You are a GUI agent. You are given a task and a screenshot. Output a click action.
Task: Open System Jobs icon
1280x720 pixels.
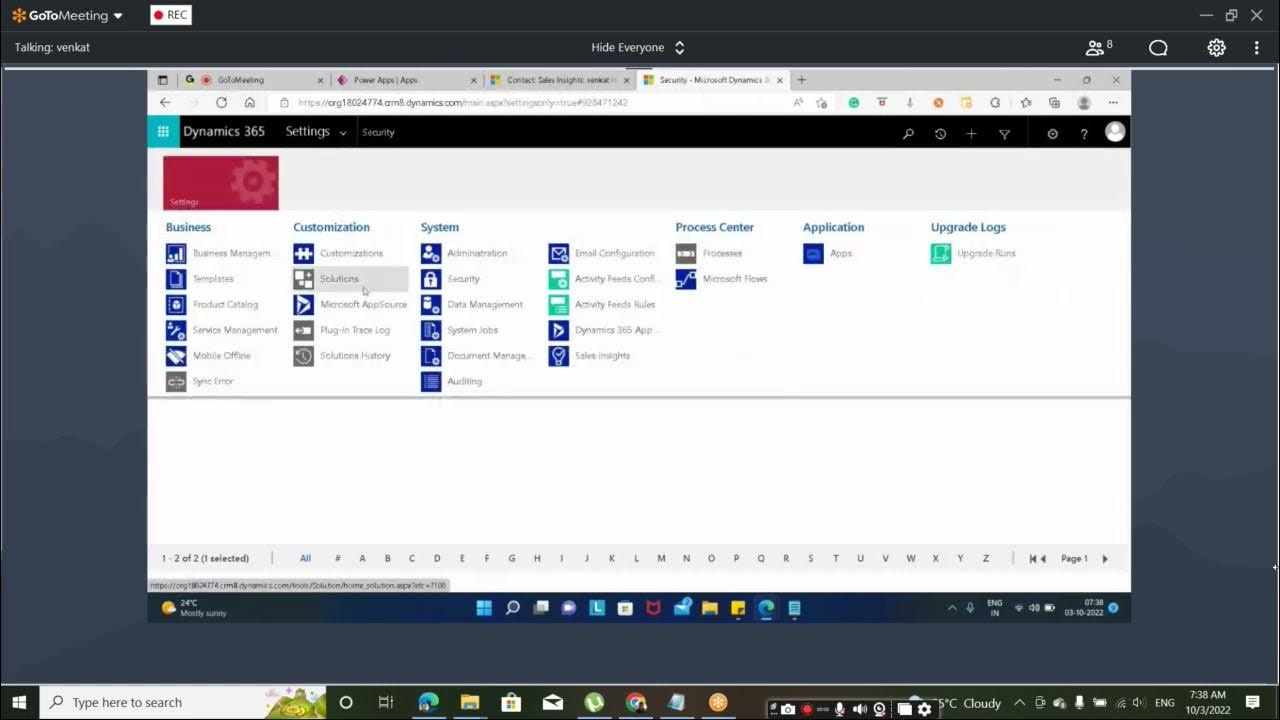pos(431,330)
